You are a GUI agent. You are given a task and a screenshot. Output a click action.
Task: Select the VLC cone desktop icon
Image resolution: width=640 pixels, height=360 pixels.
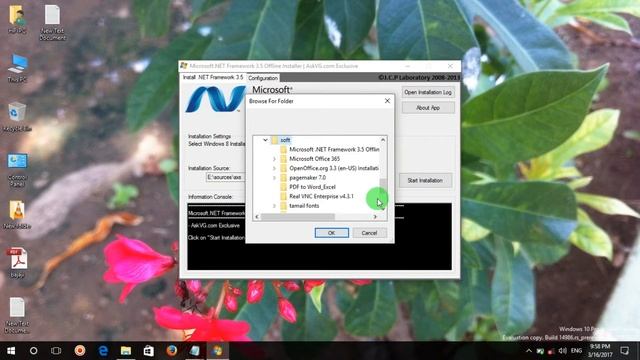[17, 214]
